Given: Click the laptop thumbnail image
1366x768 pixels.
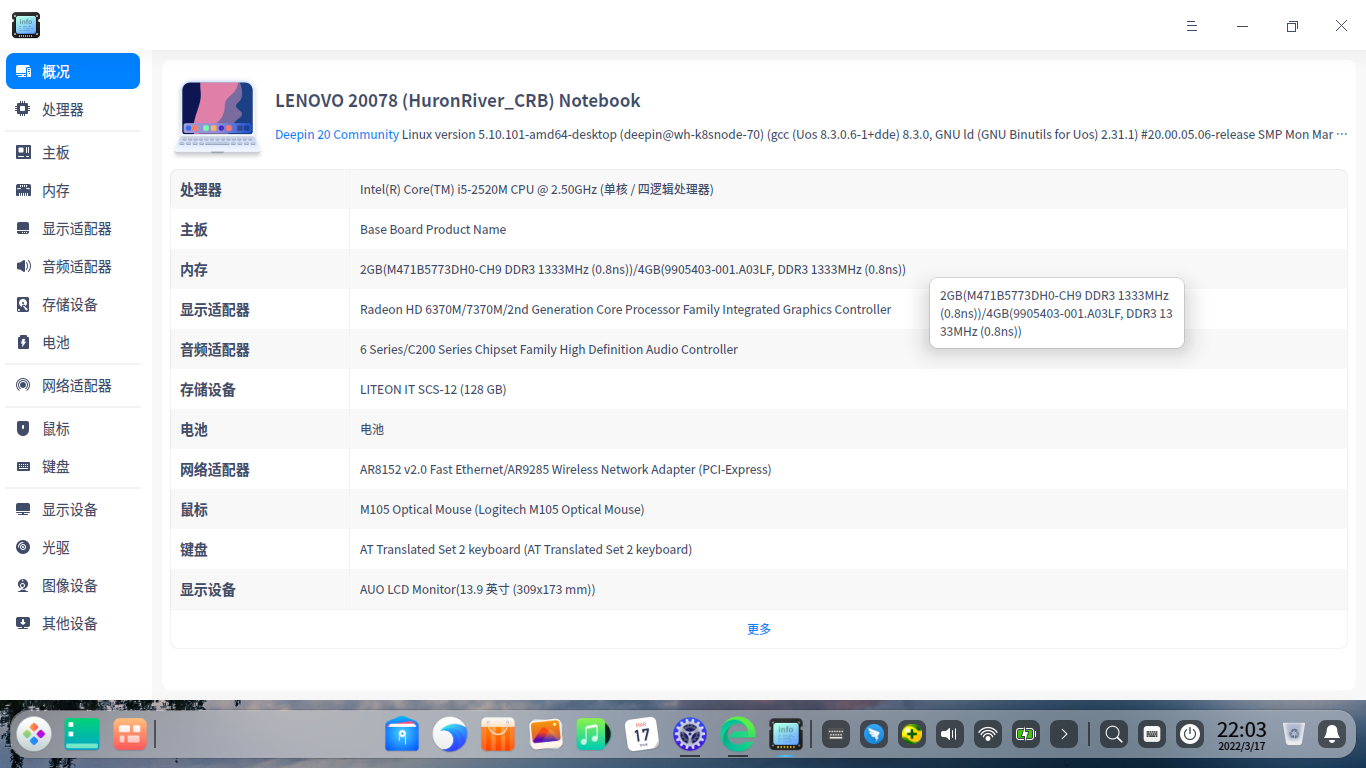Looking at the screenshot, I should coord(217,117).
